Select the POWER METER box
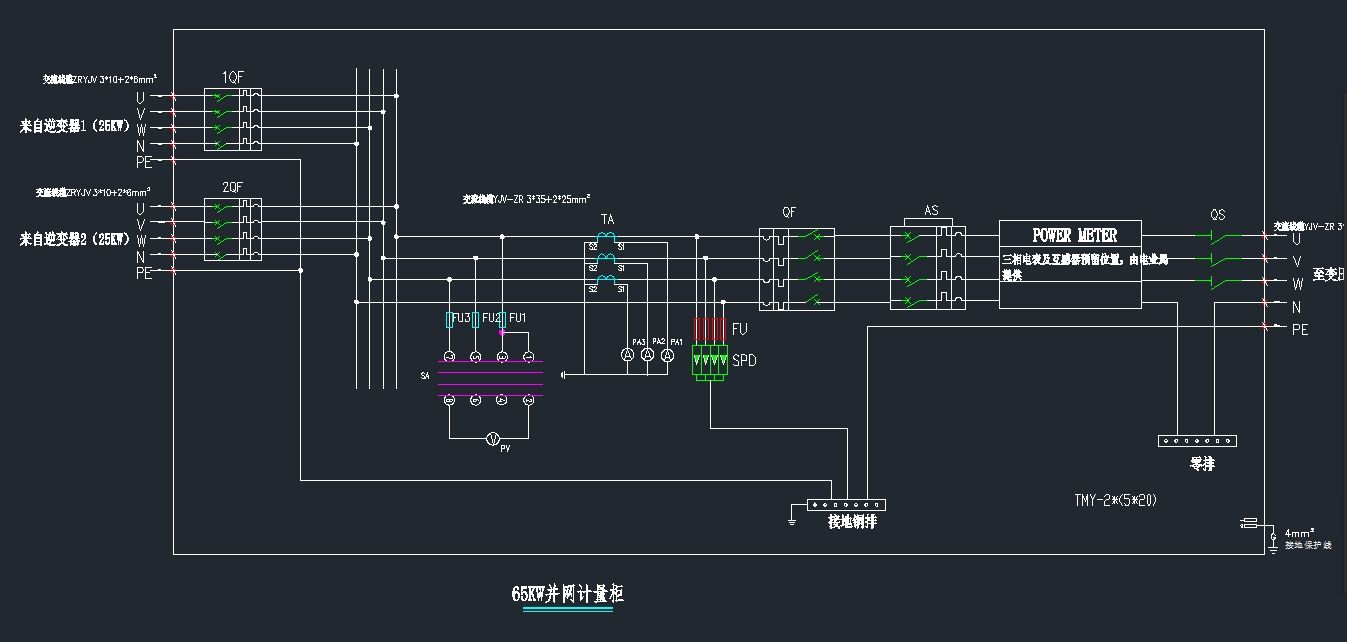Image resolution: width=1347 pixels, height=642 pixels. coord(1071,264)
